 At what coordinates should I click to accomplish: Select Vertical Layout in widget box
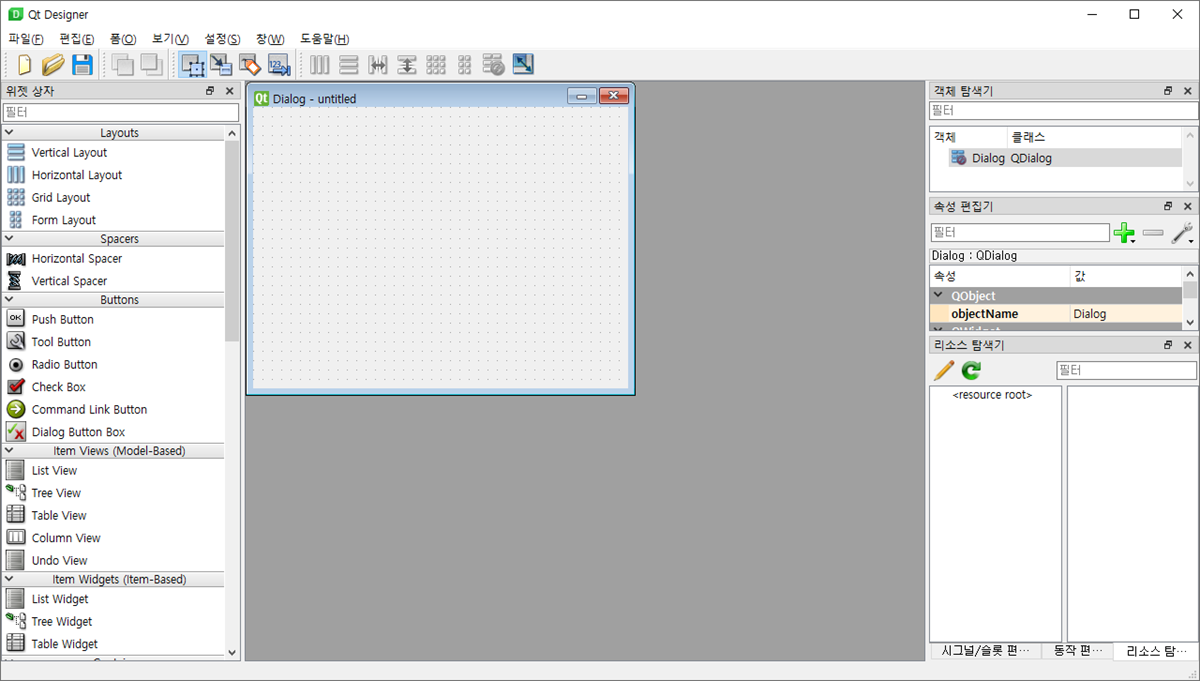[69, 153]
